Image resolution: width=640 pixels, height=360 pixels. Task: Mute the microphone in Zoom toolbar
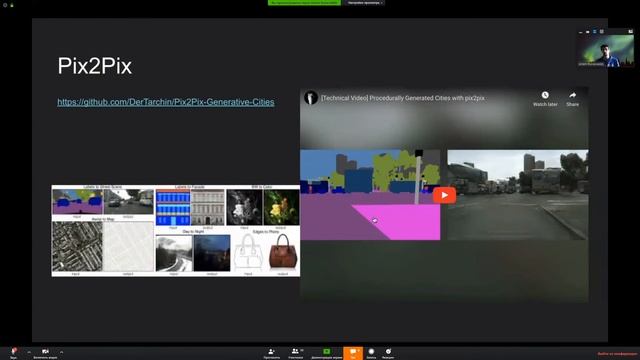pyautogui.click(x=14, y=352)
